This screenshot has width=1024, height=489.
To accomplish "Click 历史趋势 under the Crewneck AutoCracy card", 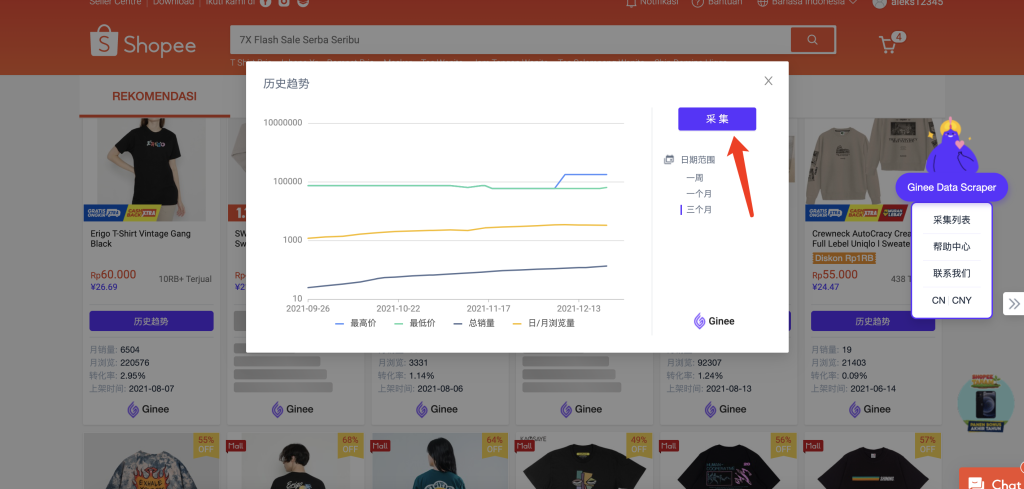I will 872,321.
